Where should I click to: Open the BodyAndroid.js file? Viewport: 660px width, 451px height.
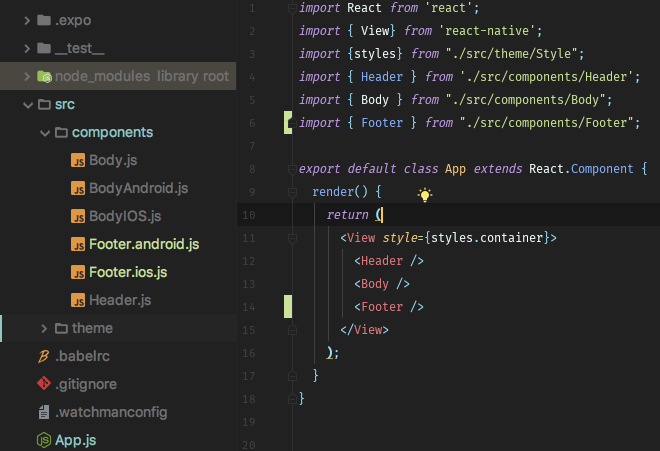coord(138,188)
